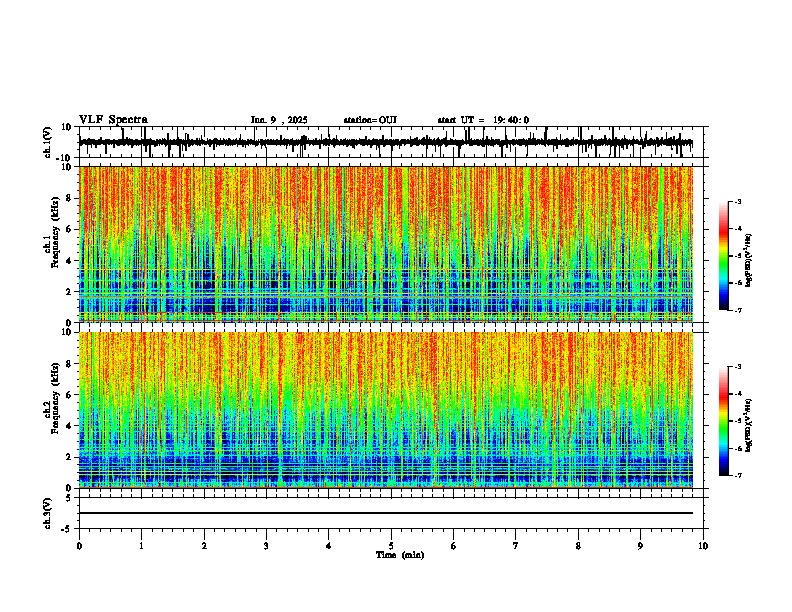The height and width of the screenshot is (612, 792).
Task: Click the flat ch.3 voltage line
Action: [x=386, y=513]
